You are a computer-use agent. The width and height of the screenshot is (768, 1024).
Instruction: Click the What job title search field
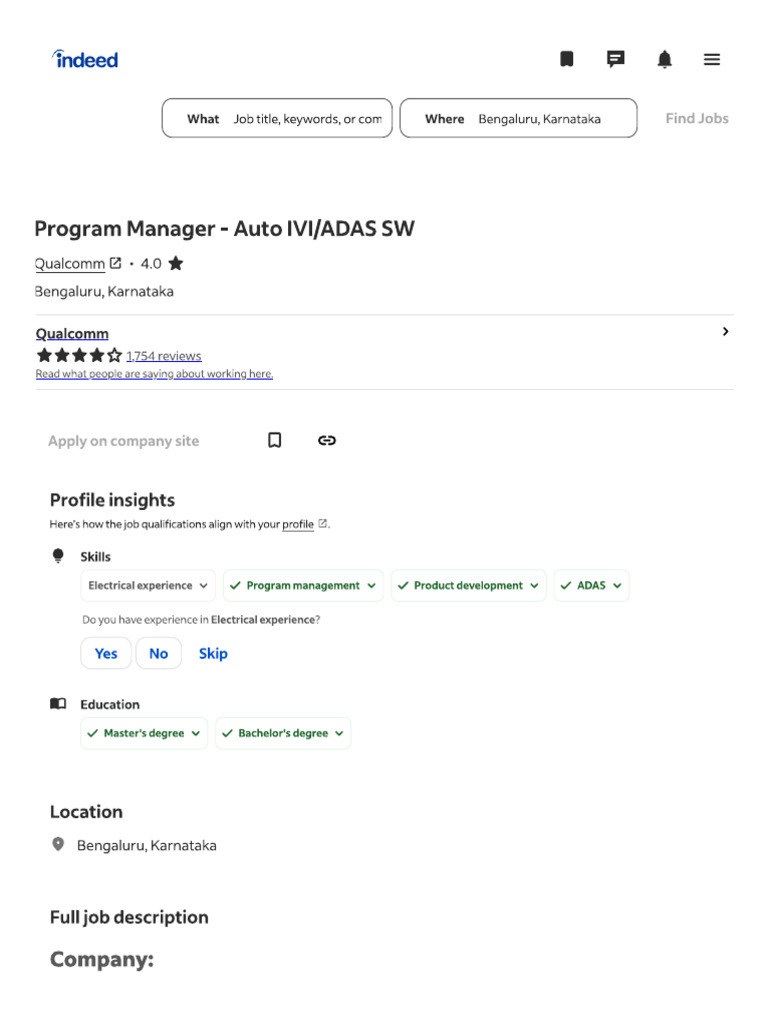(x=277, y=118)
